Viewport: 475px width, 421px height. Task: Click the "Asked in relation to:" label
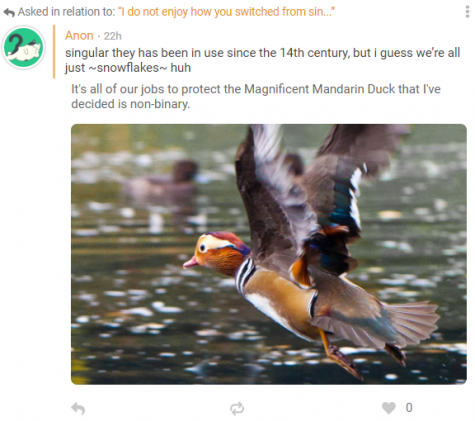(x=66, y=12)
